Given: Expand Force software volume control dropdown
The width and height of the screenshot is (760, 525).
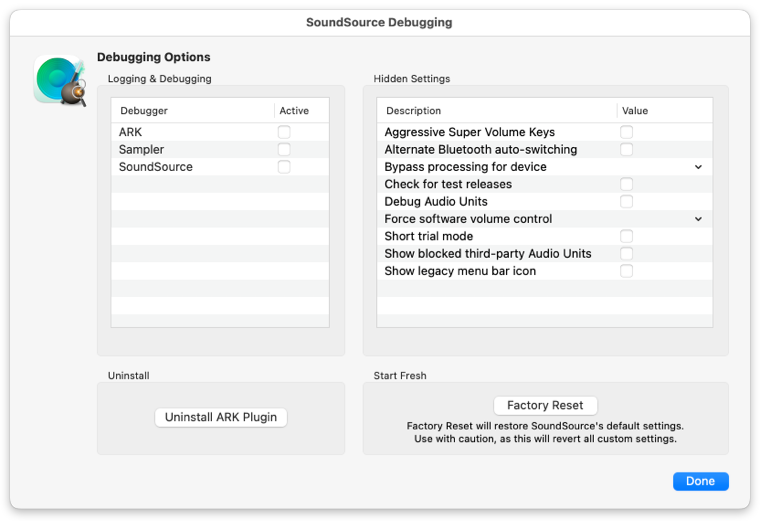Looking at the screenshot, I should tap(698, 219).
